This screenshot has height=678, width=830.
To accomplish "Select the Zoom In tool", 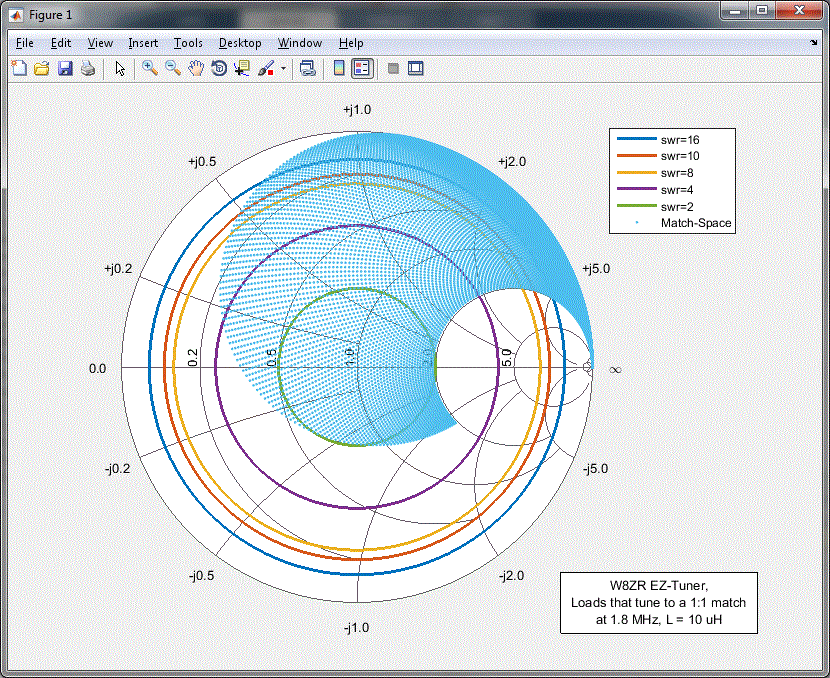I will (150, 68).
